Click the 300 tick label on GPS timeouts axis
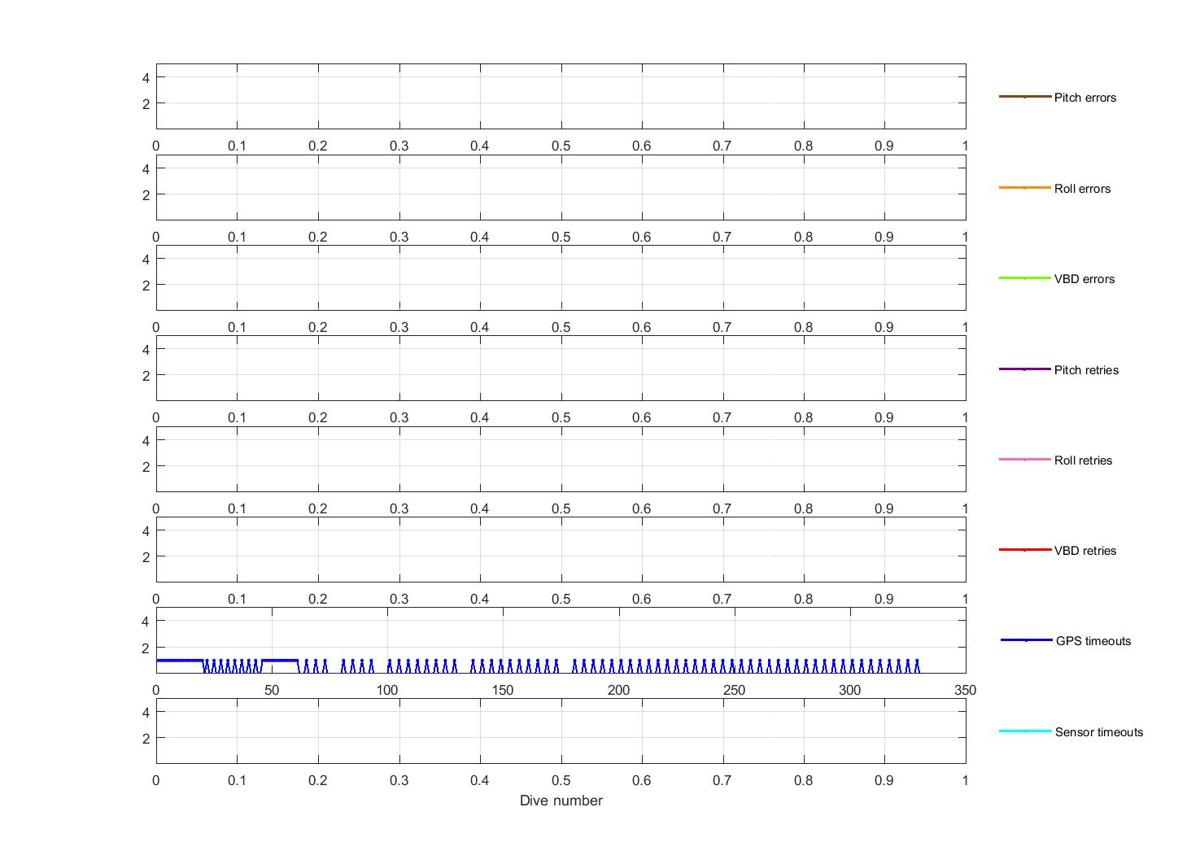 click(850, 690)
